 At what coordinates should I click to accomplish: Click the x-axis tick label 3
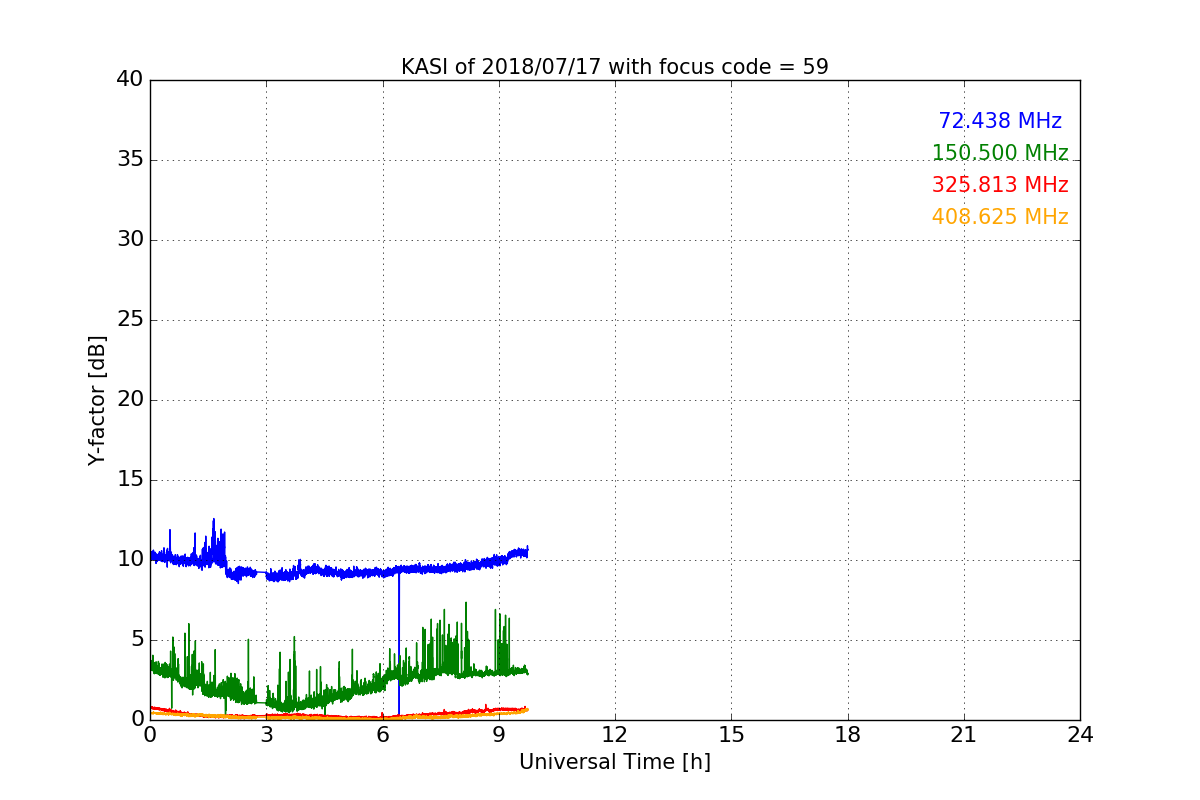pos(266,735)
